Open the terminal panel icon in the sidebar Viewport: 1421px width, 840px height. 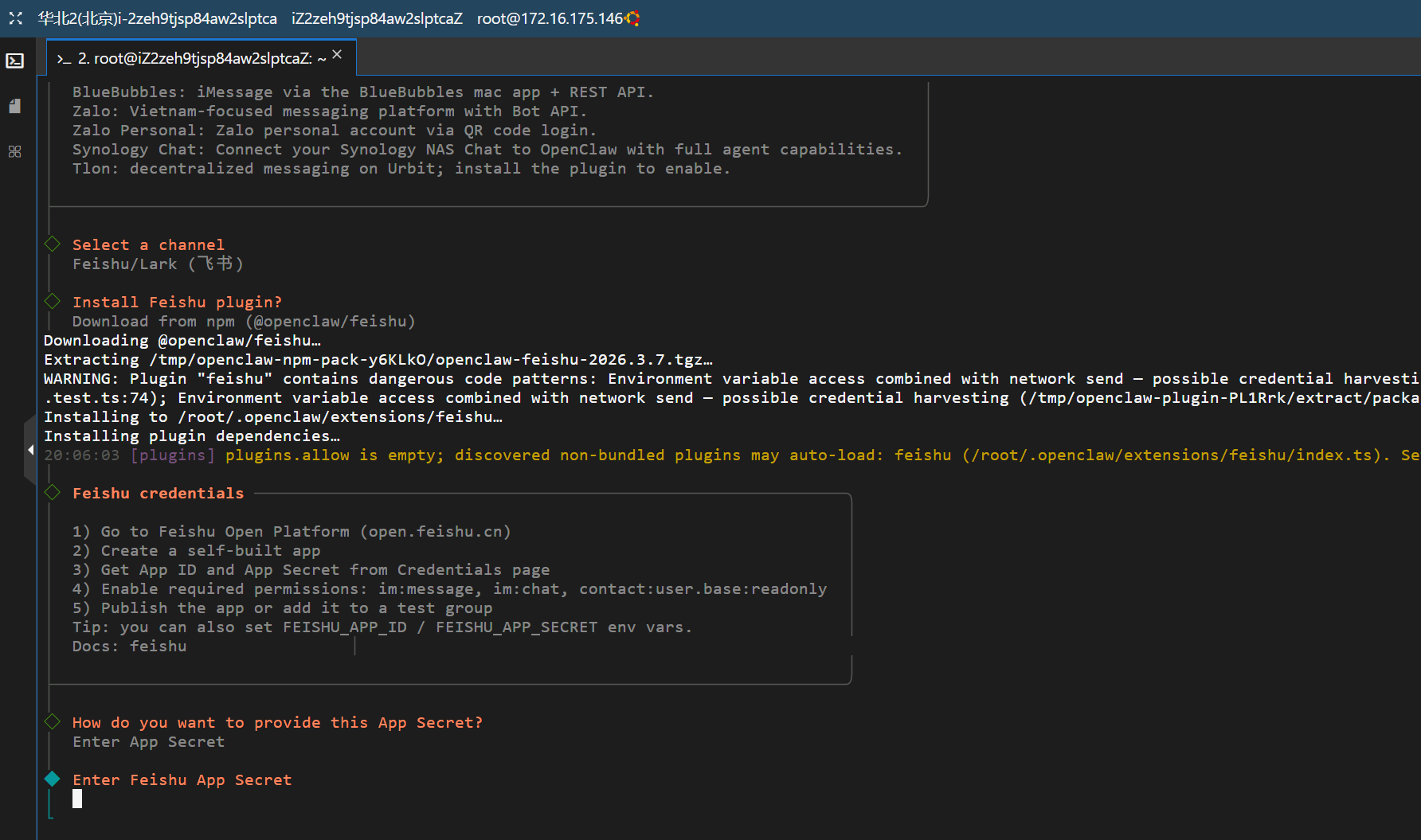(x=15, y=61)
